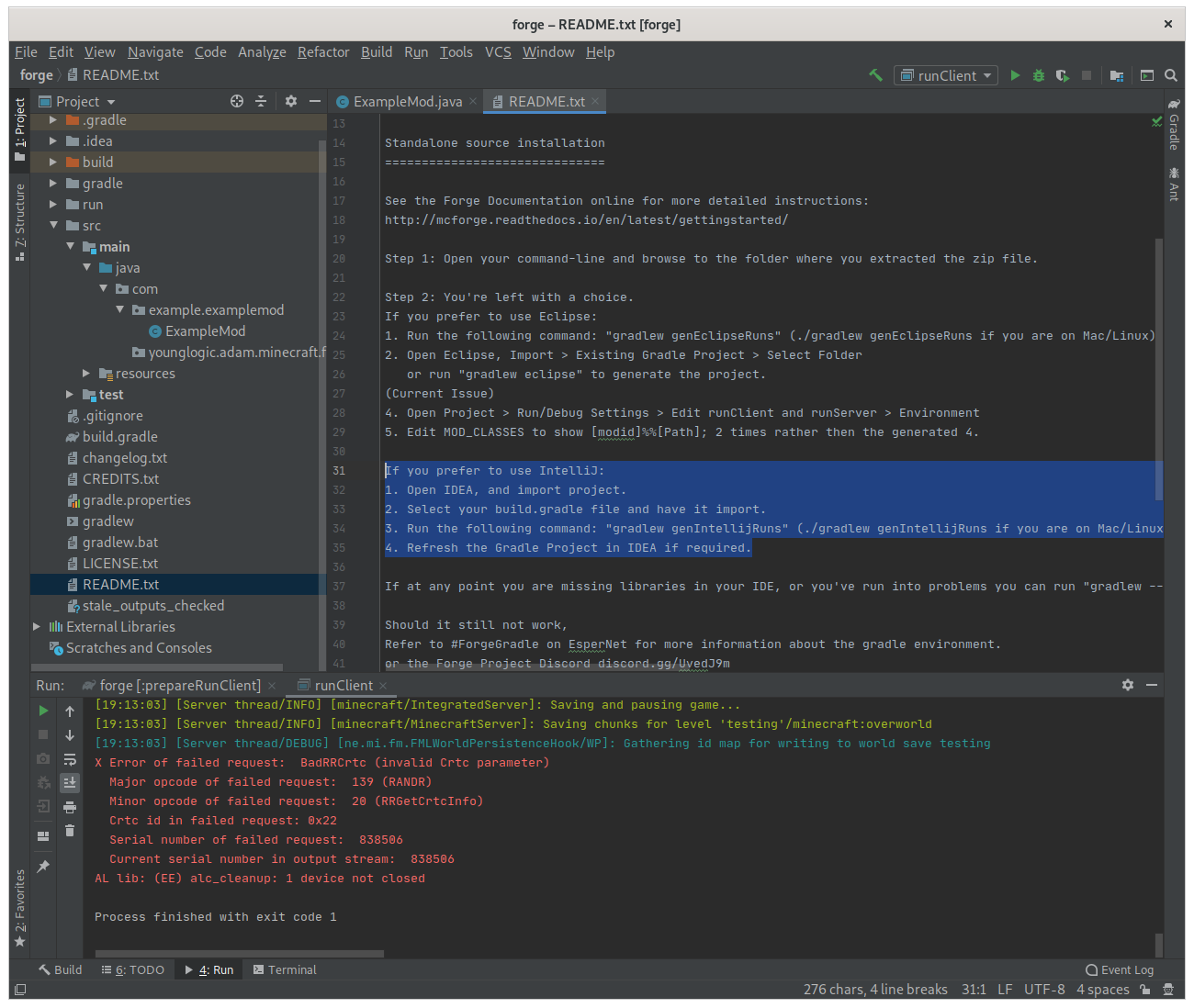
Task: Open the Project view selector dropdown
Action: tap(78, 101)
